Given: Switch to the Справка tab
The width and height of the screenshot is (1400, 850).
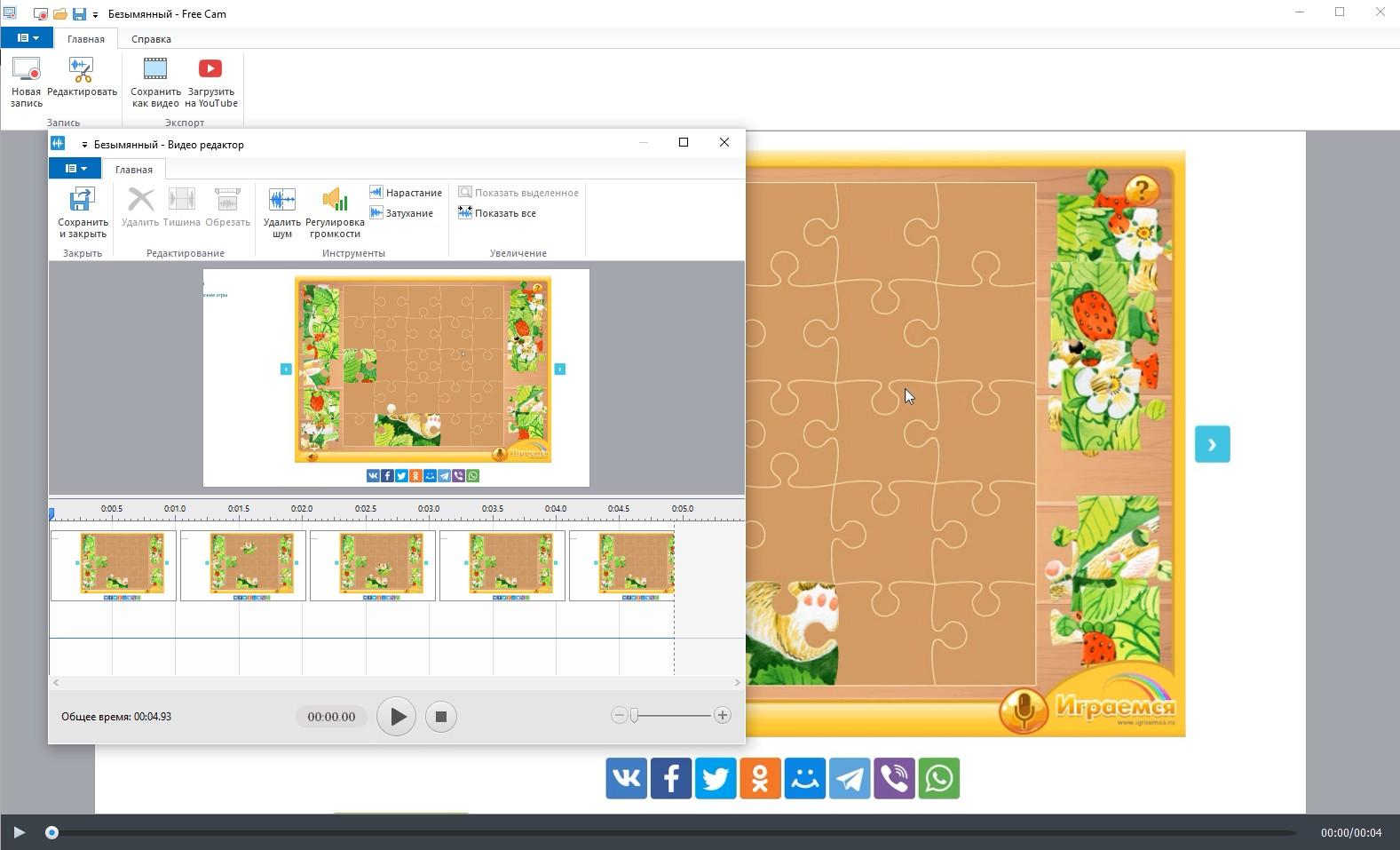Looking at the screenshot, I should (x=151, y=39).
